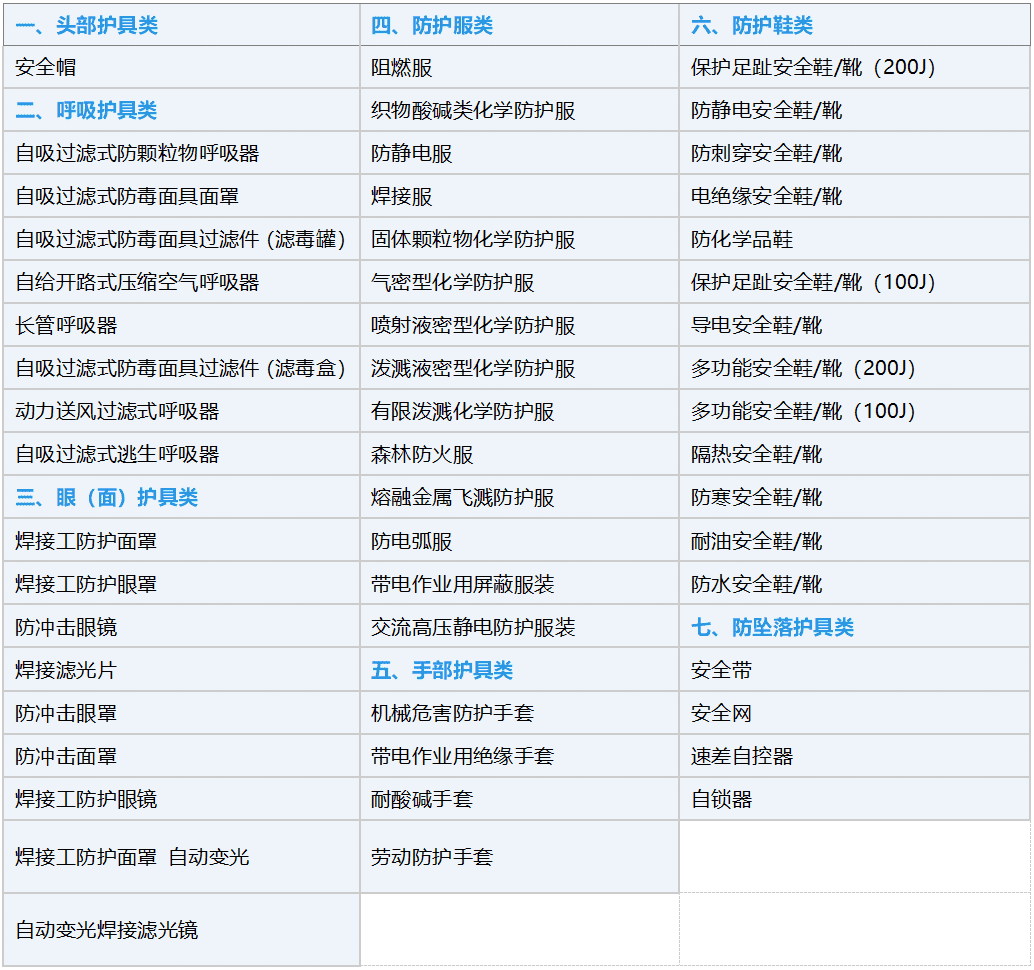This screenshot has height=970, width=1034.
Task: Select 防刺穿安全鞋/靴 cell
Action: click(x=855, y=153)
